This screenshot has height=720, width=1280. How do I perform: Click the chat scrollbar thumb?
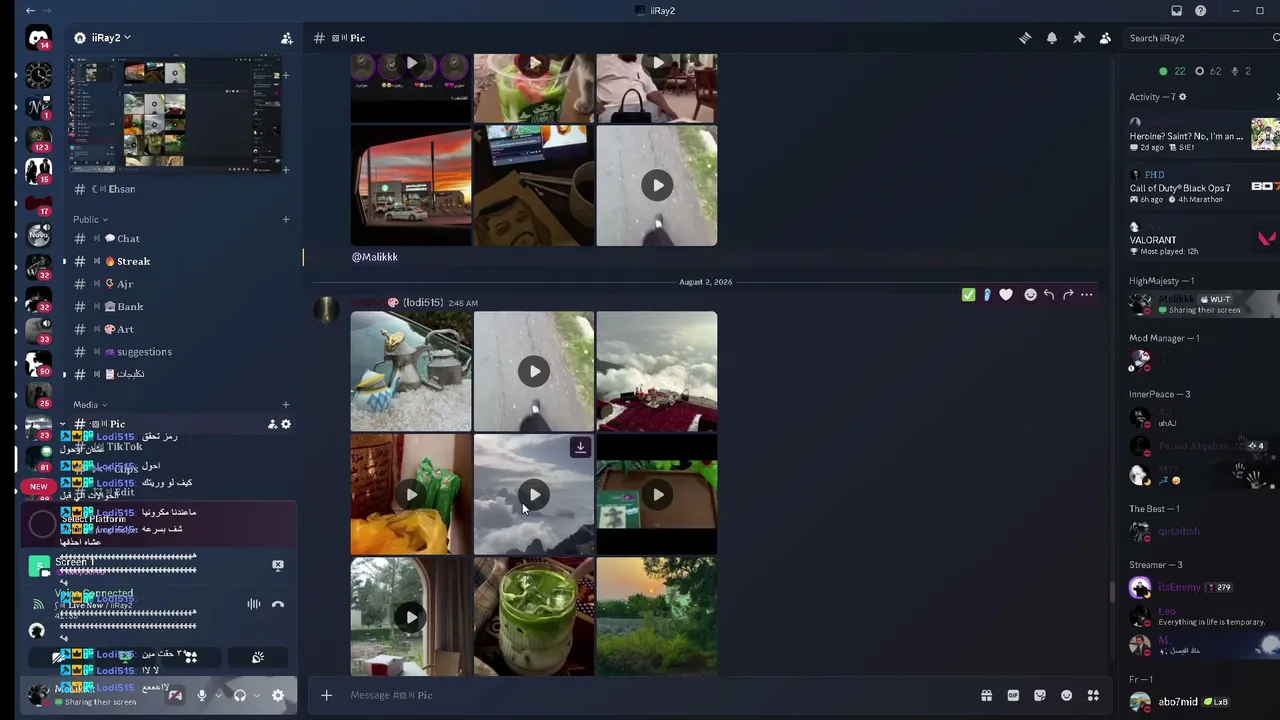click(x=1111, y=592)
